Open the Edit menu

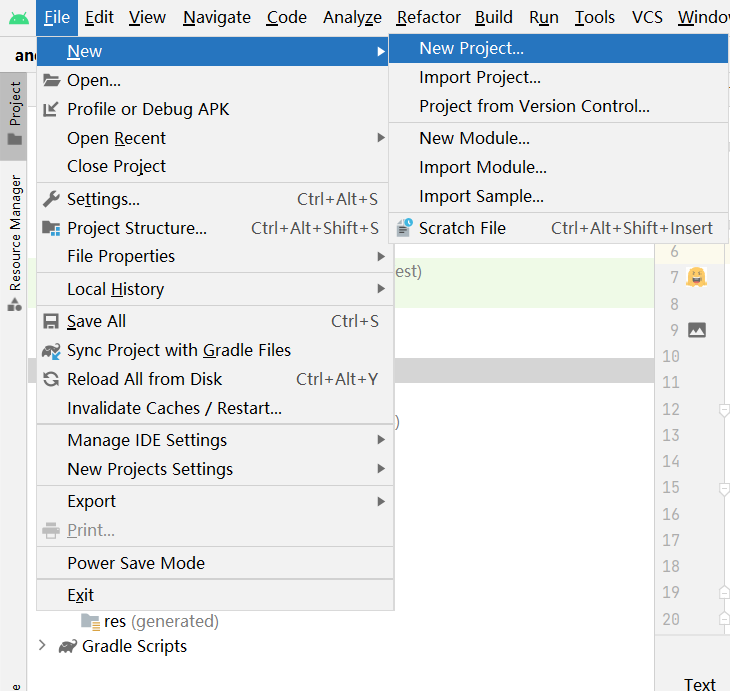tap(99, 17)
